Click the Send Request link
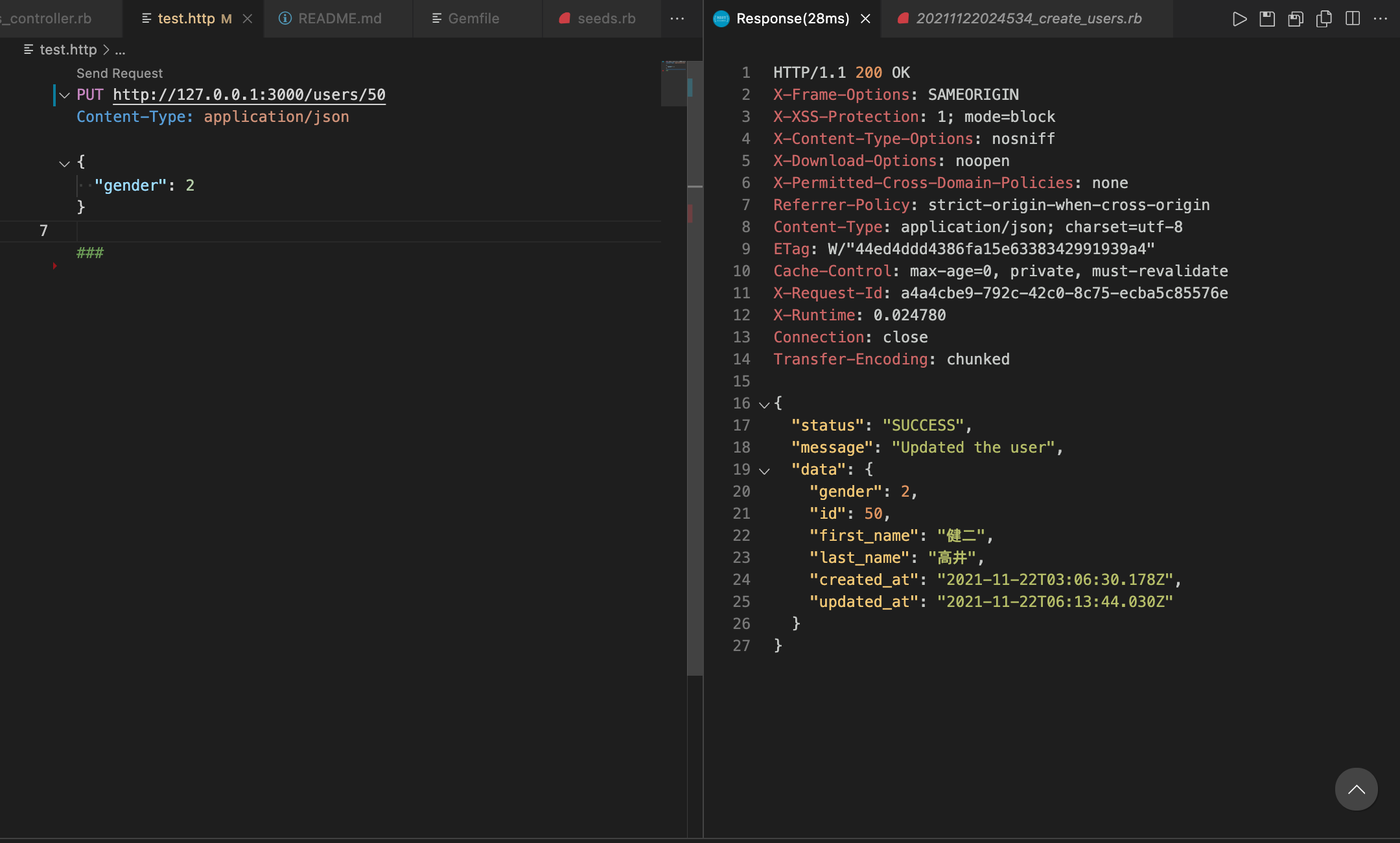 point(119,73)
